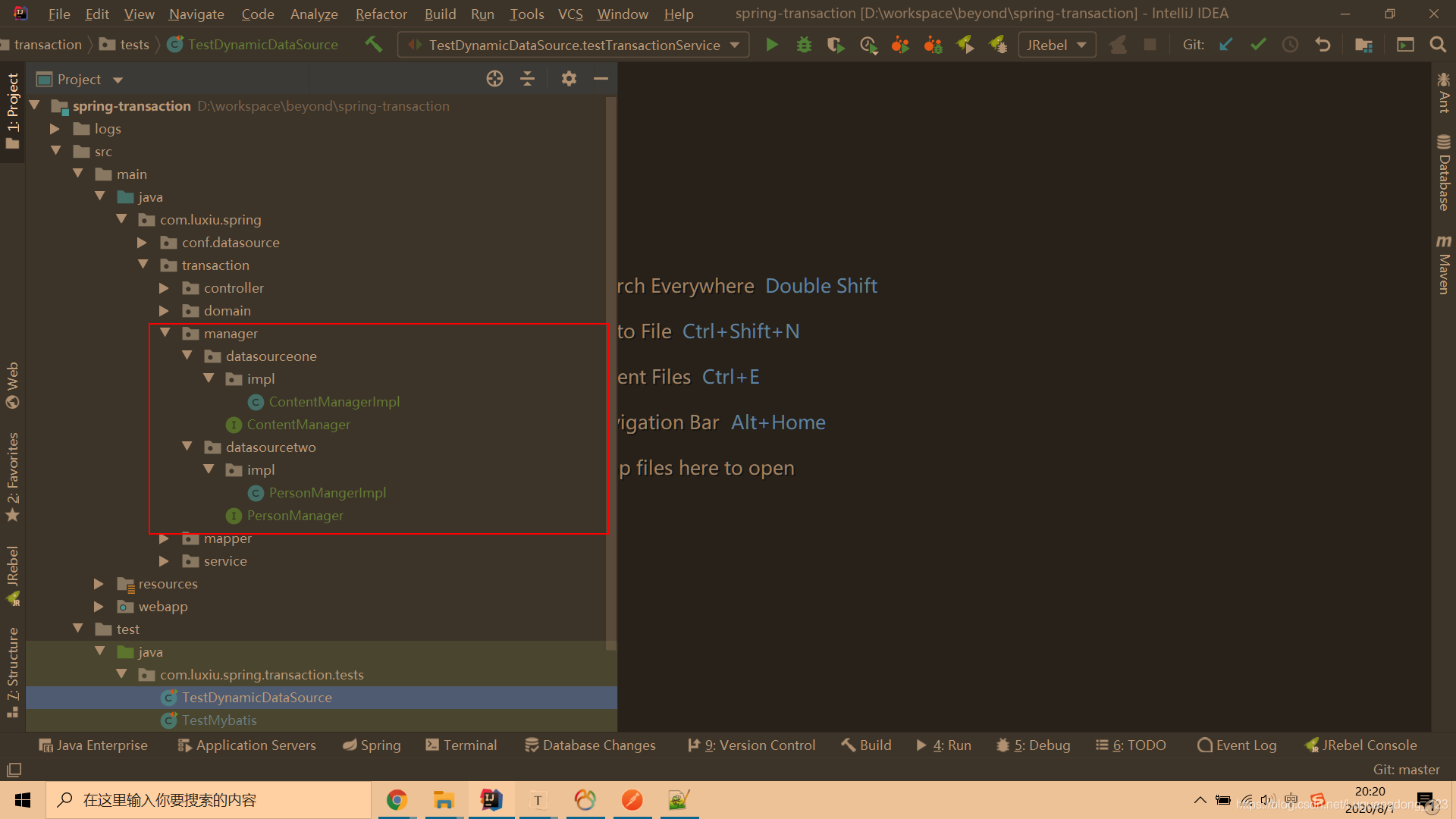Viewport: 1456px width, 819px height.
Task: Select TestDynamicDataSource in test folder
Action: point(256,697)
